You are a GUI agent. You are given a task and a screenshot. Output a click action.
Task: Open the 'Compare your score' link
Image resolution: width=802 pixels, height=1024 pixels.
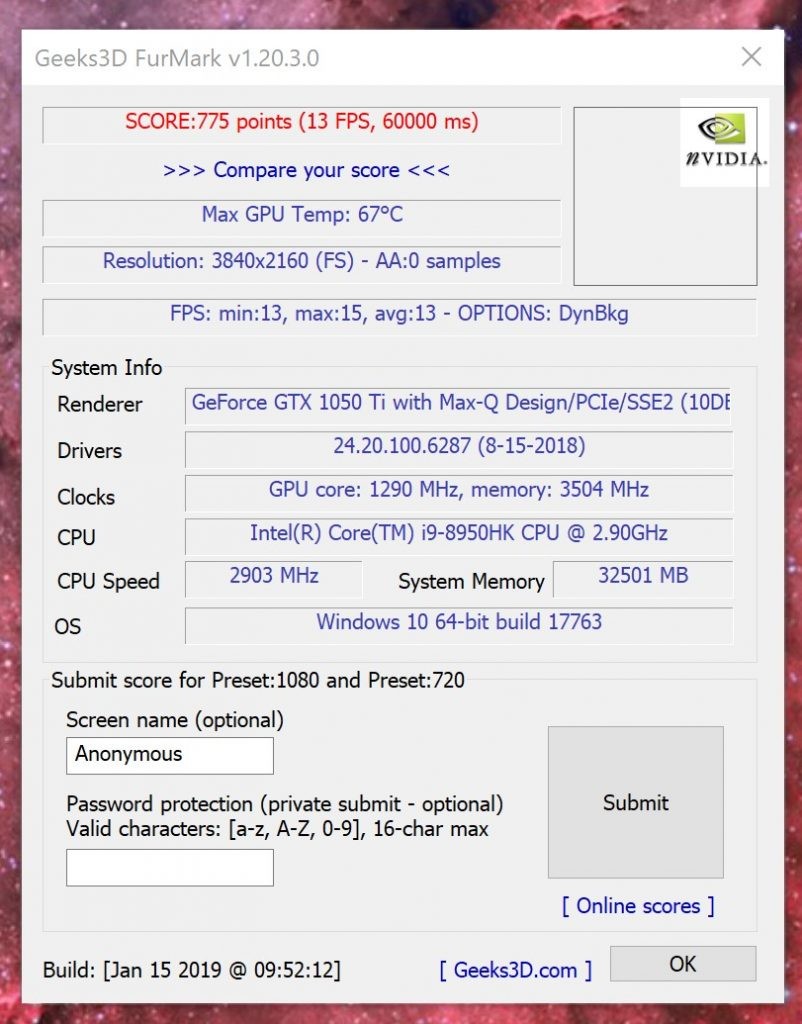coord(306,170)
